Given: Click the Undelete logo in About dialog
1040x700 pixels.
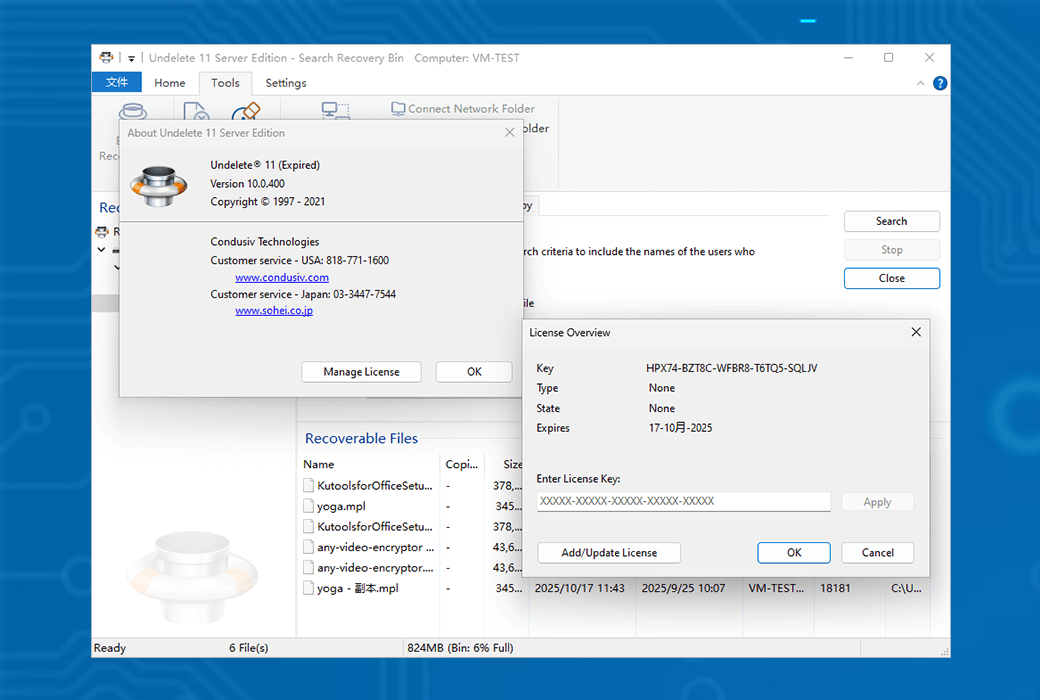Looking at the screenshot, I should pos(159,184).
